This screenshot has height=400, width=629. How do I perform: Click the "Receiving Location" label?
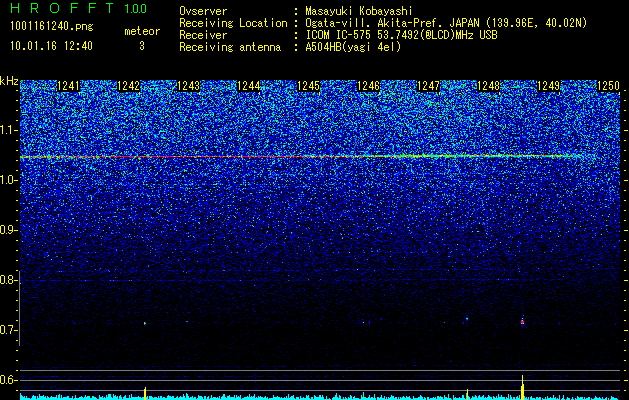(233, 23)
